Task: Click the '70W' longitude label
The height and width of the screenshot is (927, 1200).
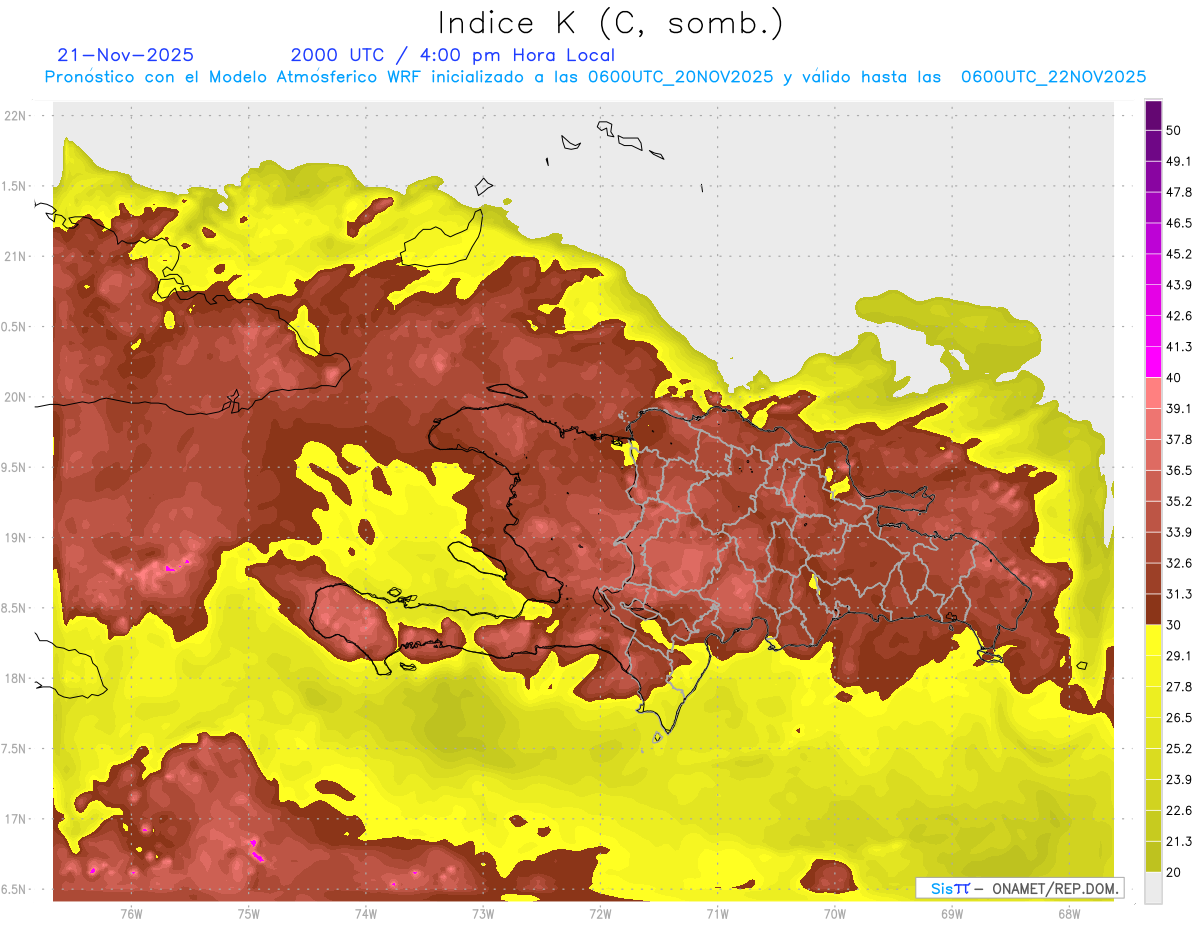Action: 835,914
